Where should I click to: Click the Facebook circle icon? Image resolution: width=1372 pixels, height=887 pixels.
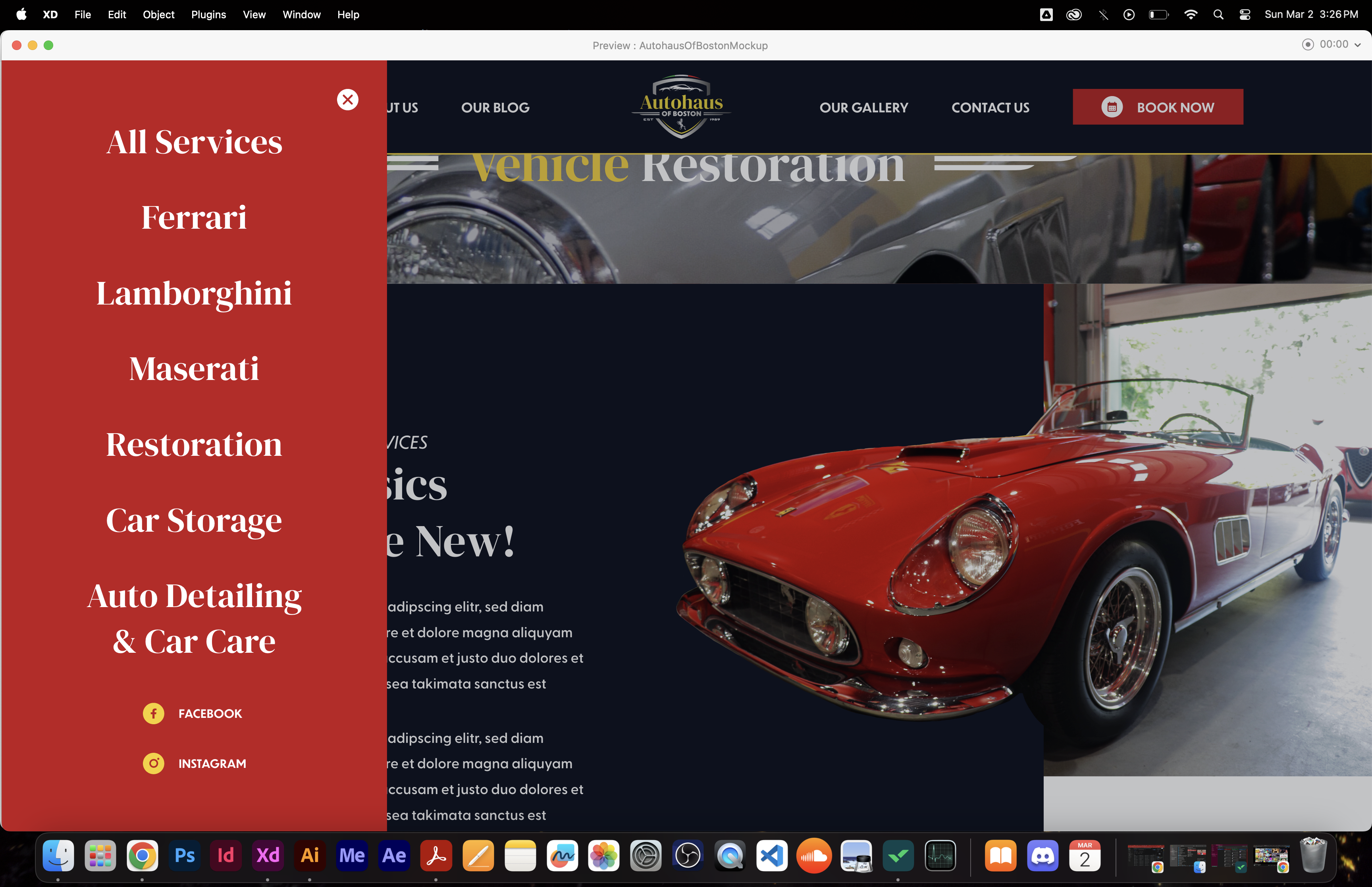point(153,713)
